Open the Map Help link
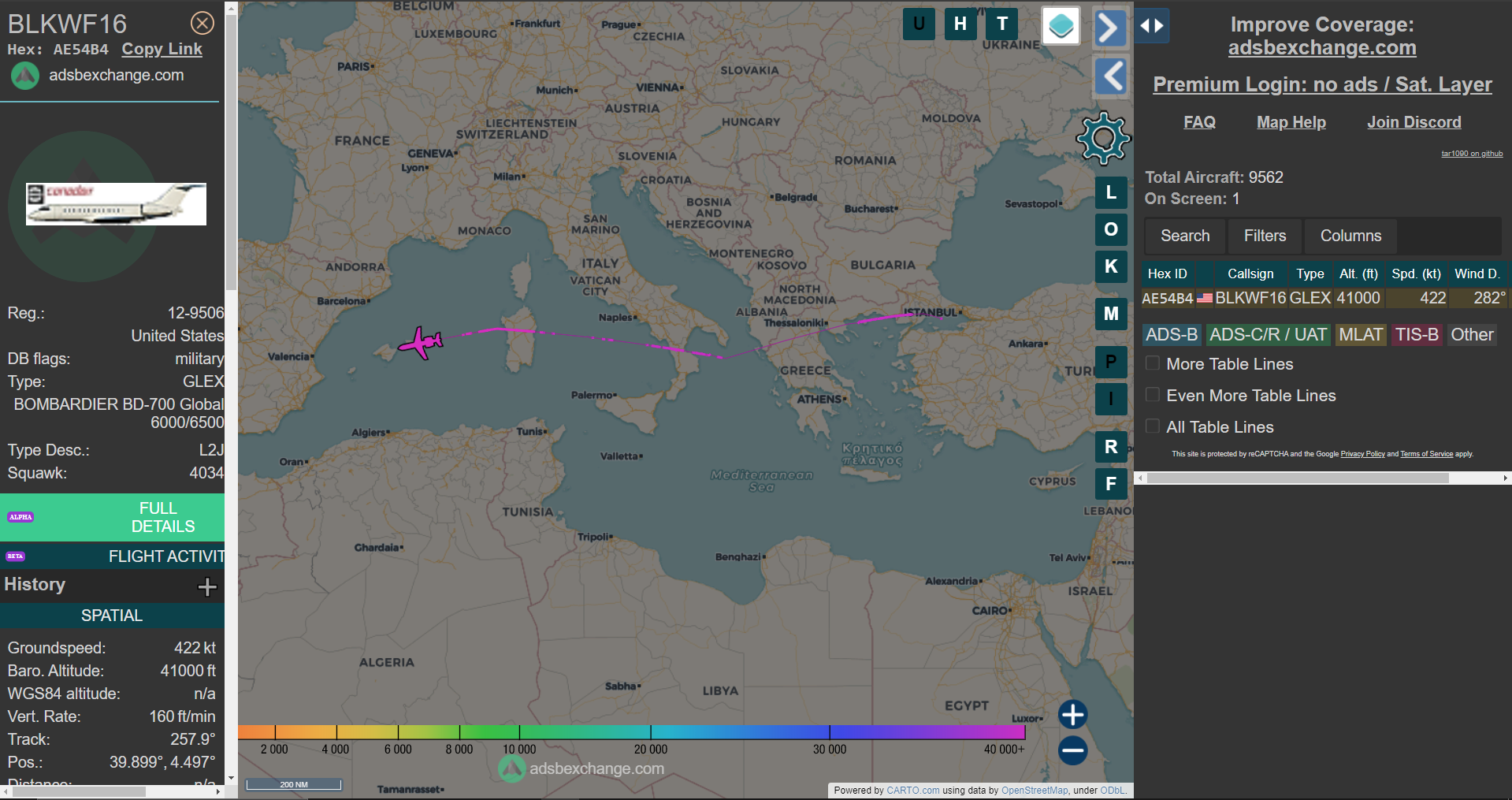 pyautogui.click(x=1291, y=122)
